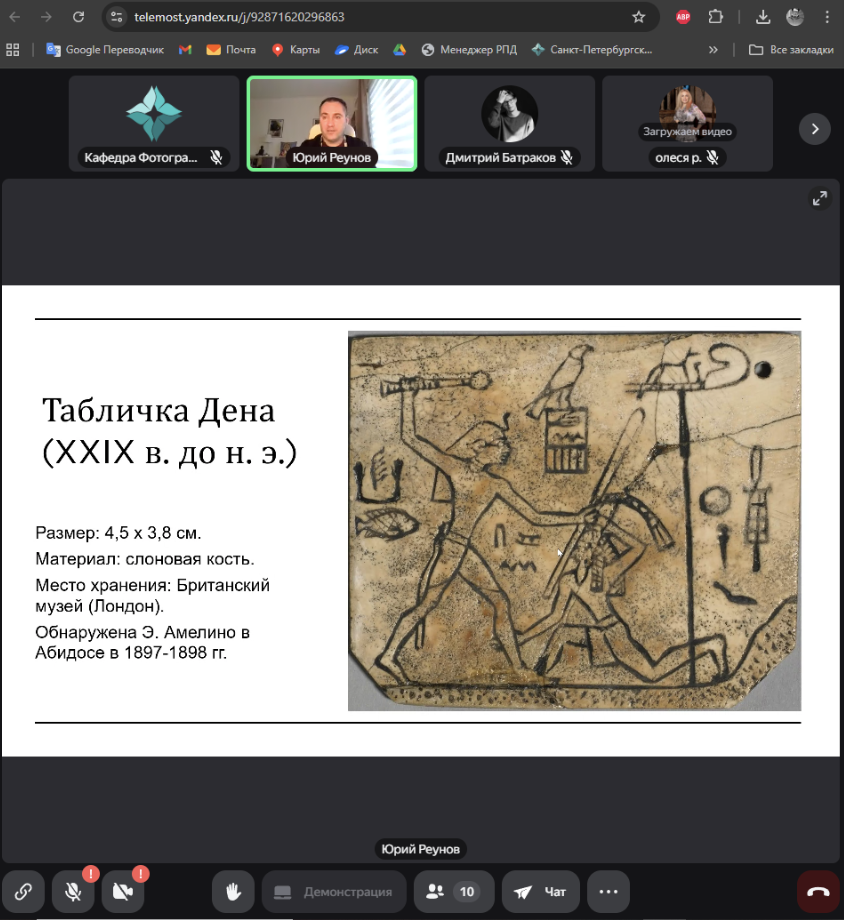
Task: Open the three-dot more options menu
Action: (x=608, y=891)
